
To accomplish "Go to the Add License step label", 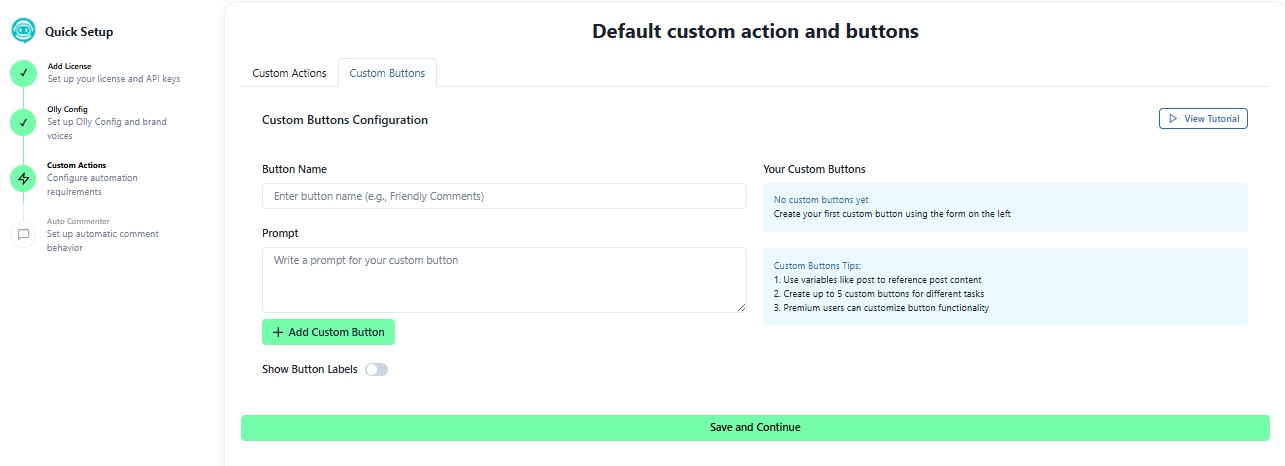I will pyautogui.click(x=69, y=66).
